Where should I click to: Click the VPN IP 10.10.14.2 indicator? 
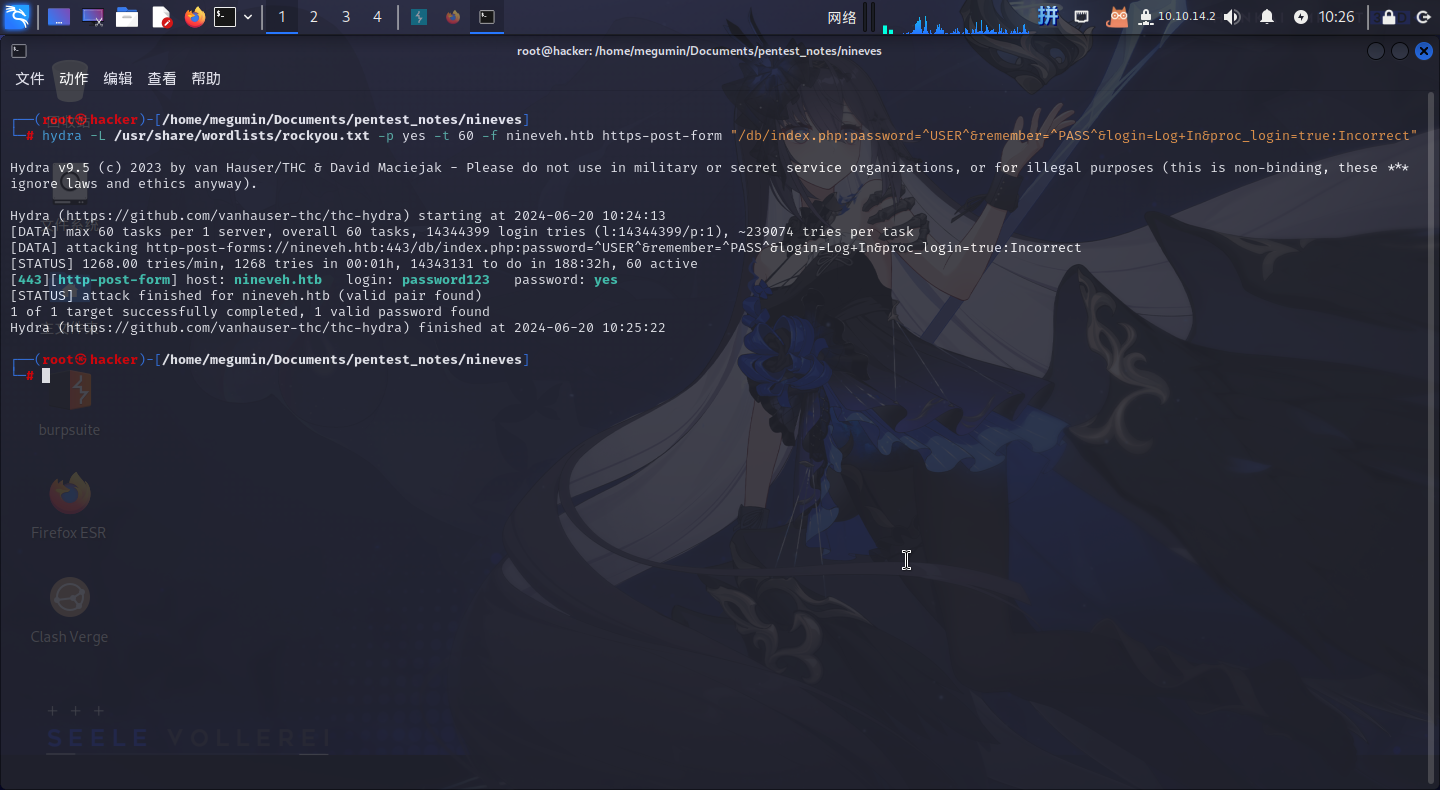click(1178, 17)
